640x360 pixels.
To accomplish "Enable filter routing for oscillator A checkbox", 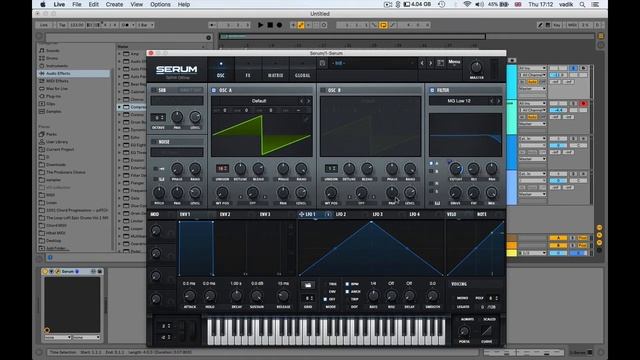I will coord(431,163).
